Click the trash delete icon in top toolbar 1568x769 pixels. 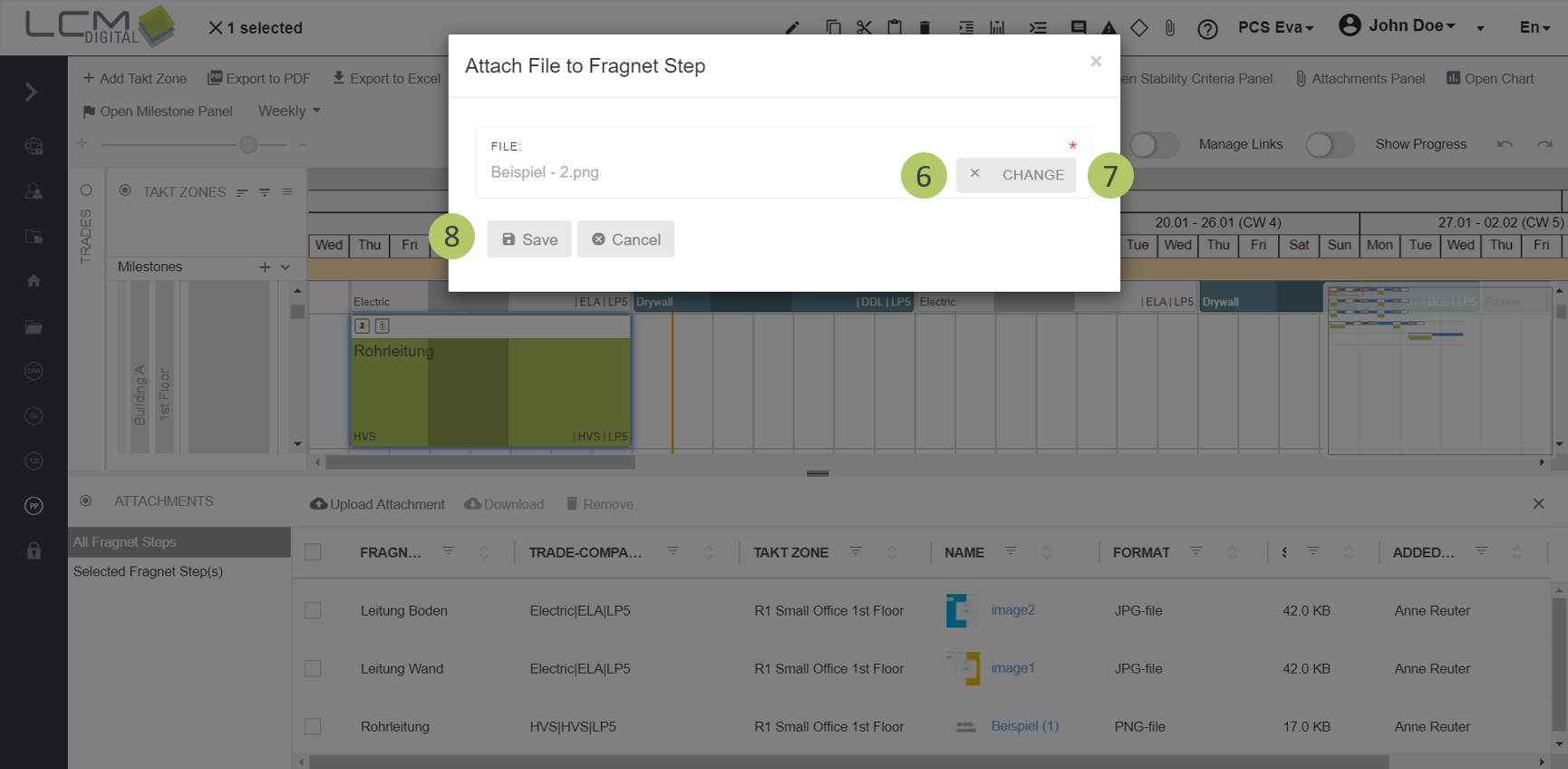924,27
